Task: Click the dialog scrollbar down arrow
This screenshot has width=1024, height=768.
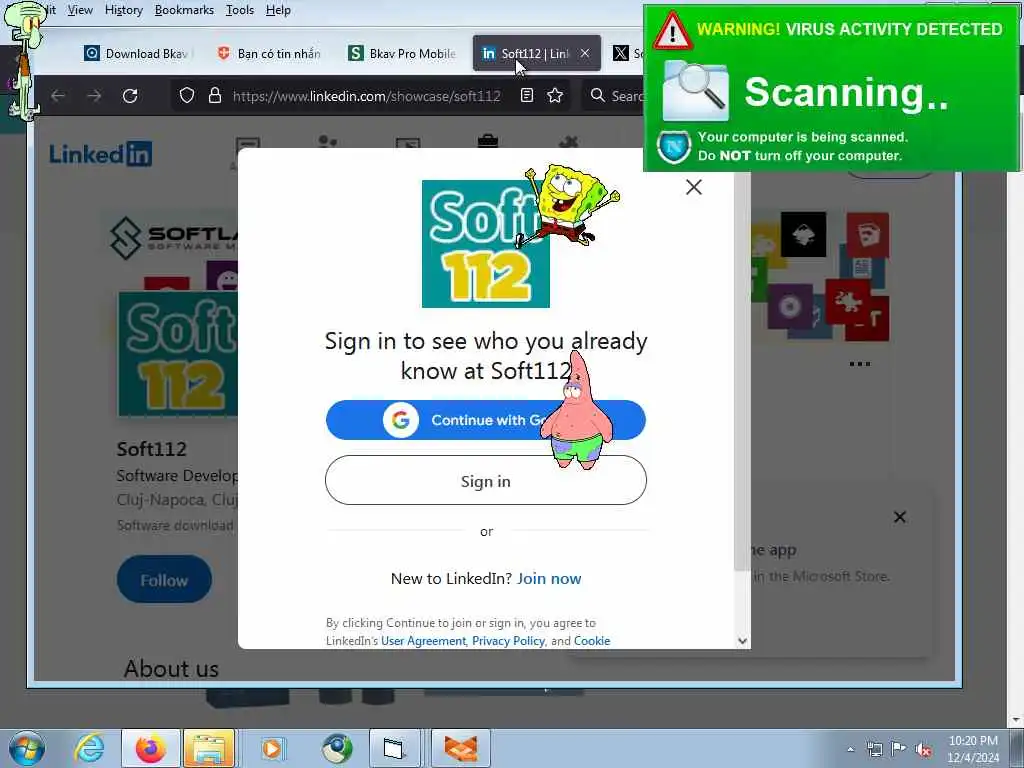Action: [742, 641]
